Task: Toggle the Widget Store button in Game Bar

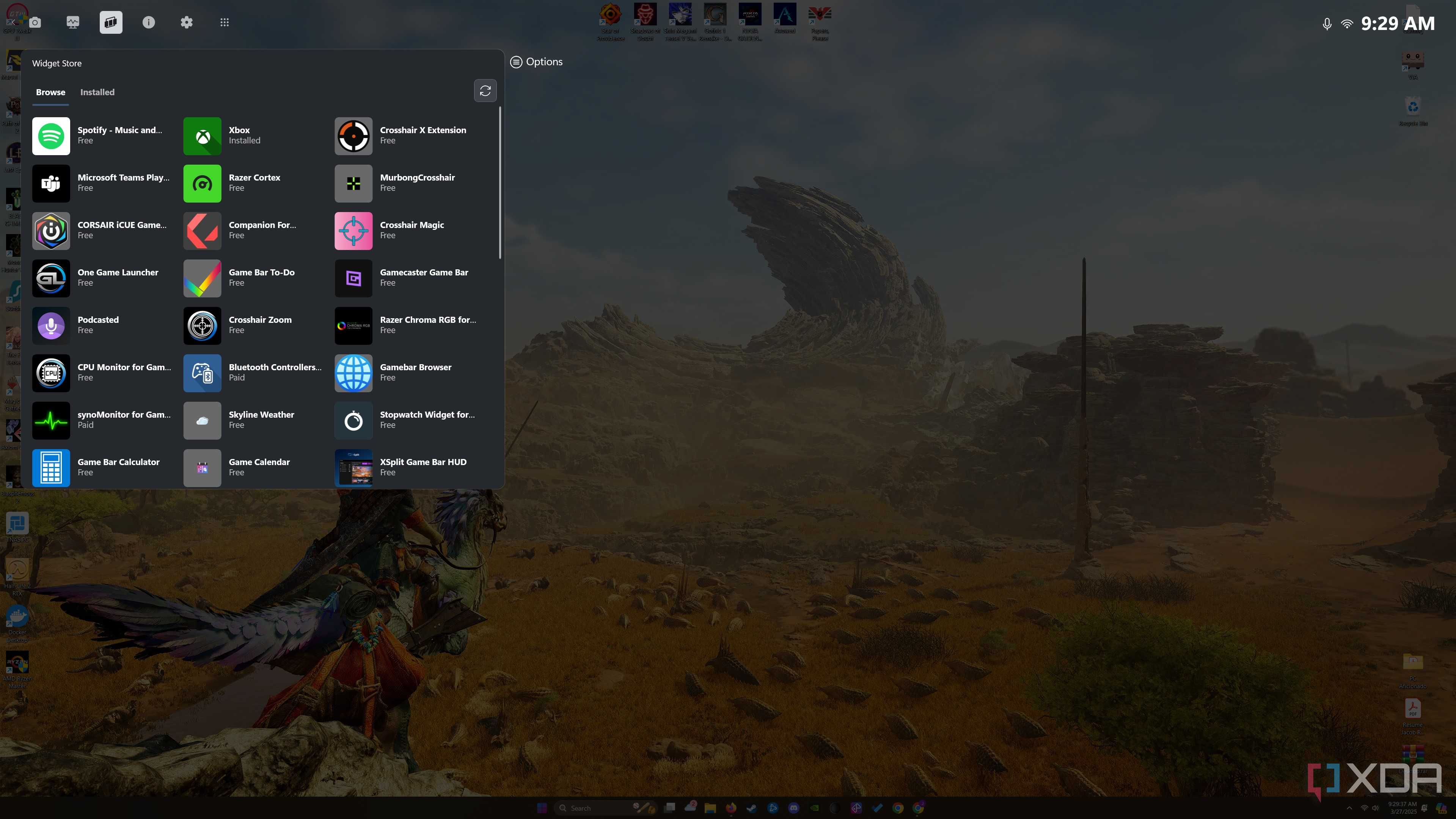Action: 111,22
